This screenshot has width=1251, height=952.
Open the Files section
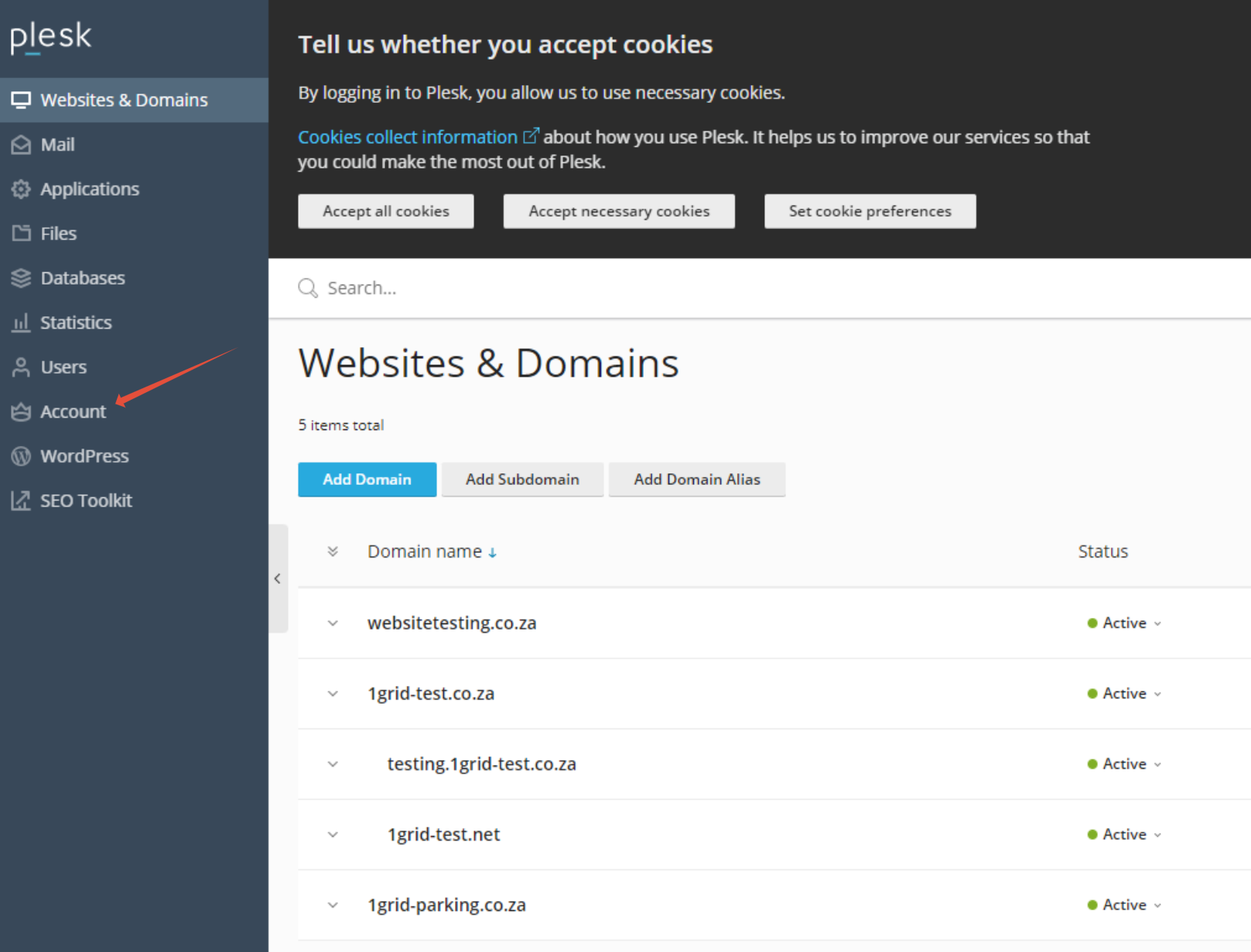pos(134,234)
